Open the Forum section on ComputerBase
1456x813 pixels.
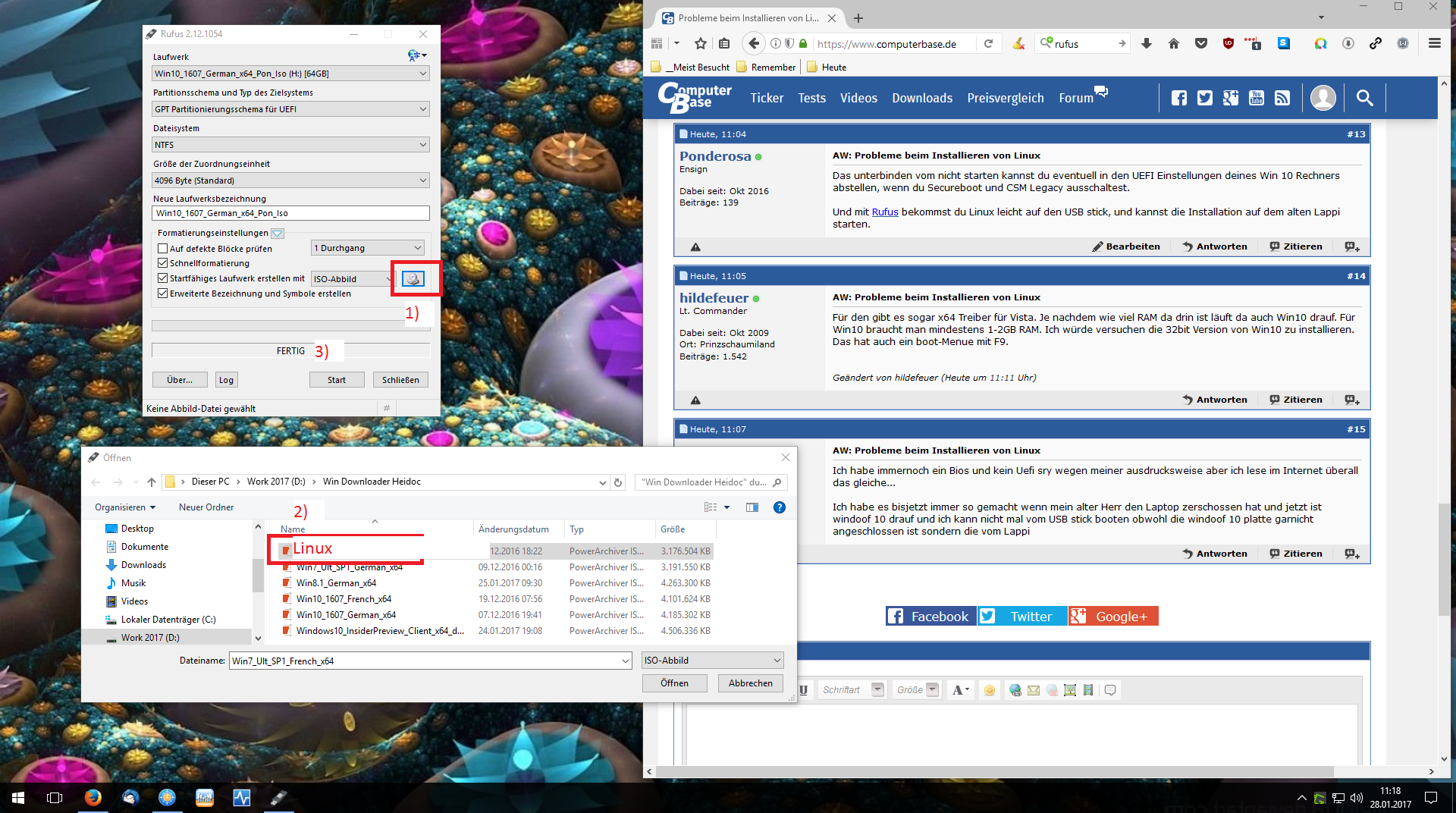pos(1076,98)
